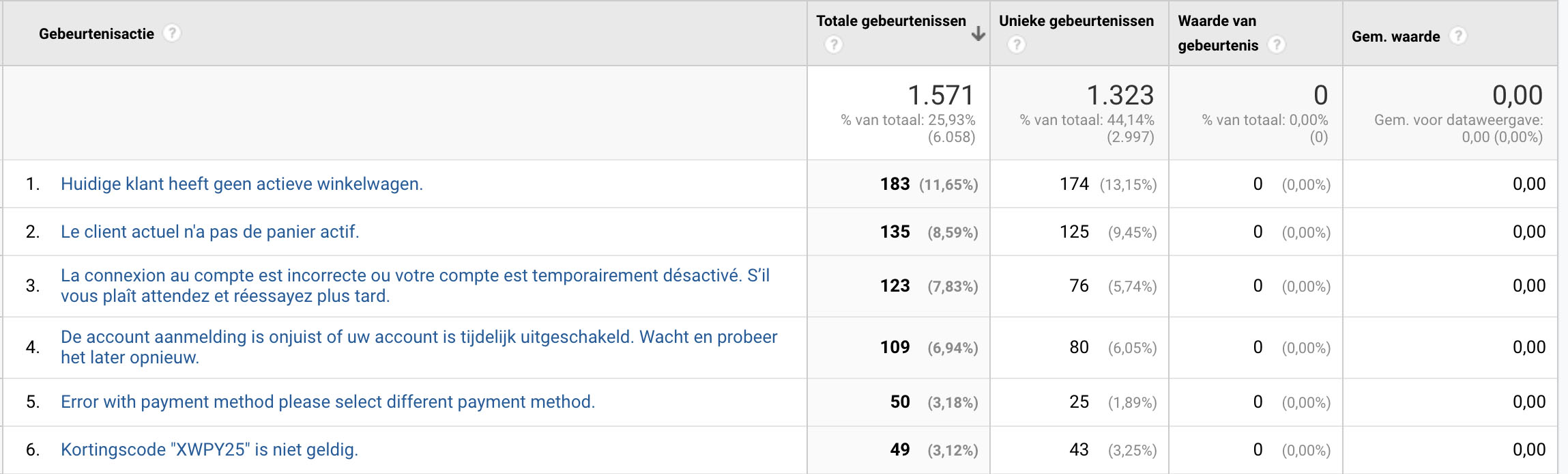Sort by Totale gebeurtenissen header text
Viewport: 1568px width, 474px height.
(x=891, y=21)
